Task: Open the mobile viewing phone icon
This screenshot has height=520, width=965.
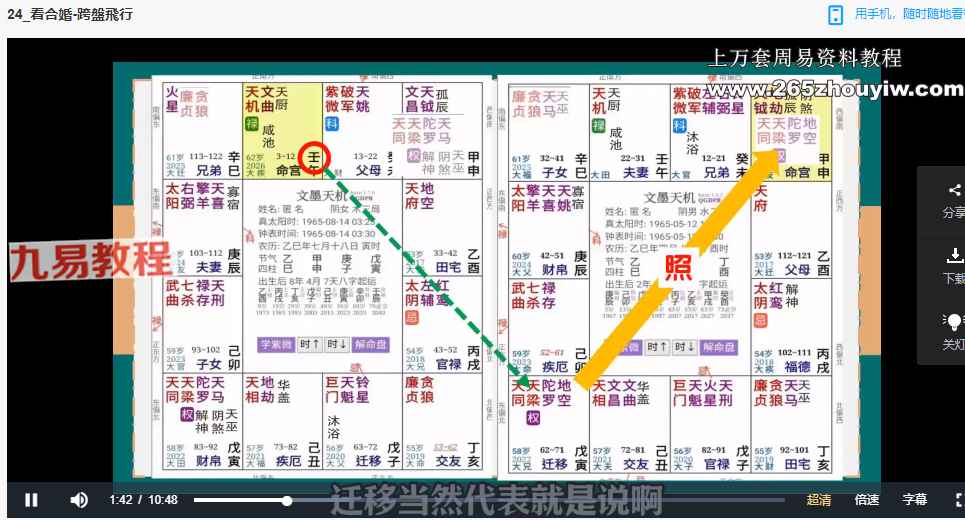Action: pos(835,14)
